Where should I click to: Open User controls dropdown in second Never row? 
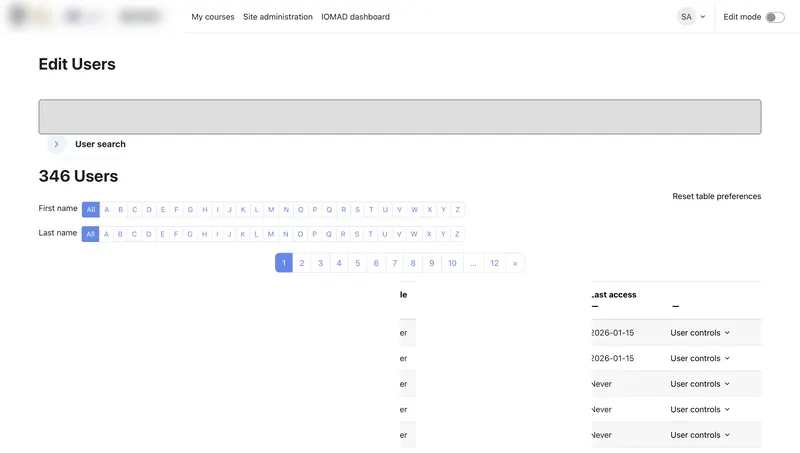[700, 410]
